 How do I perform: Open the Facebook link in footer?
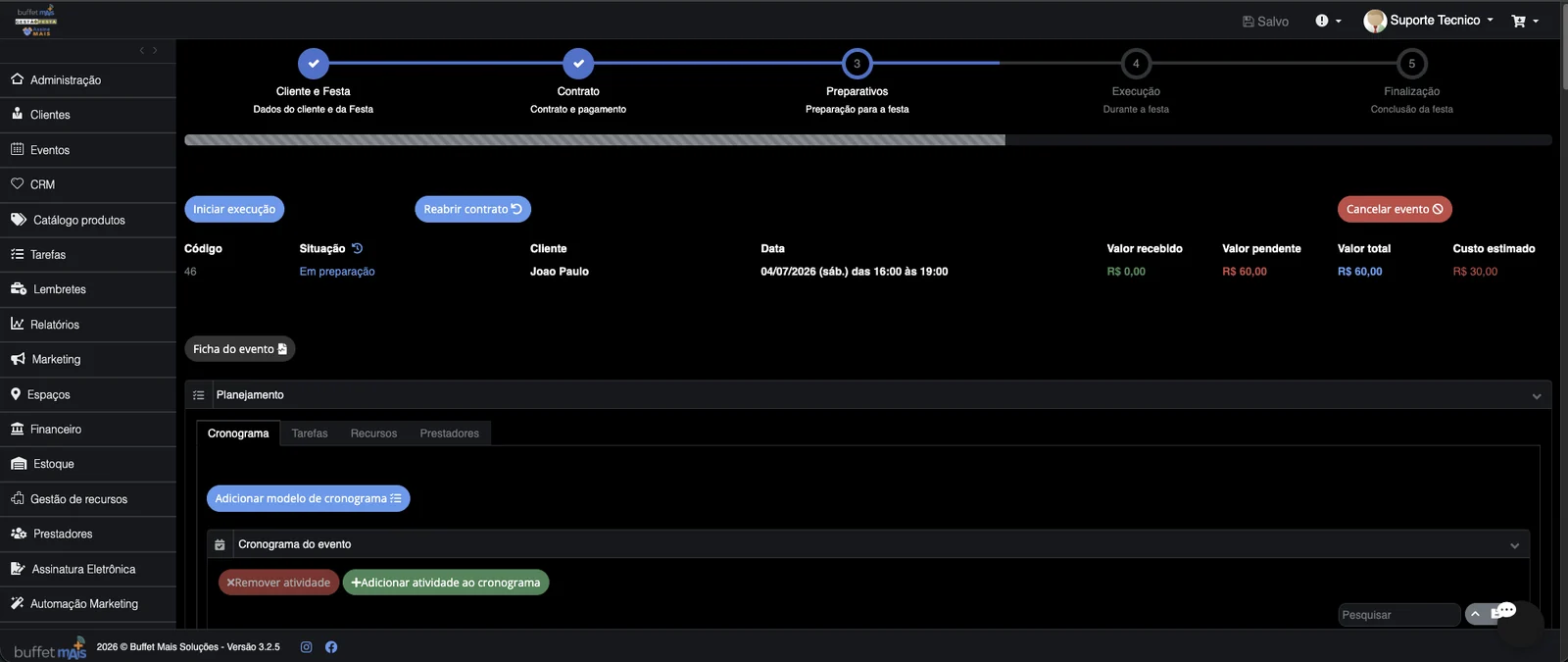click(331, 647)
